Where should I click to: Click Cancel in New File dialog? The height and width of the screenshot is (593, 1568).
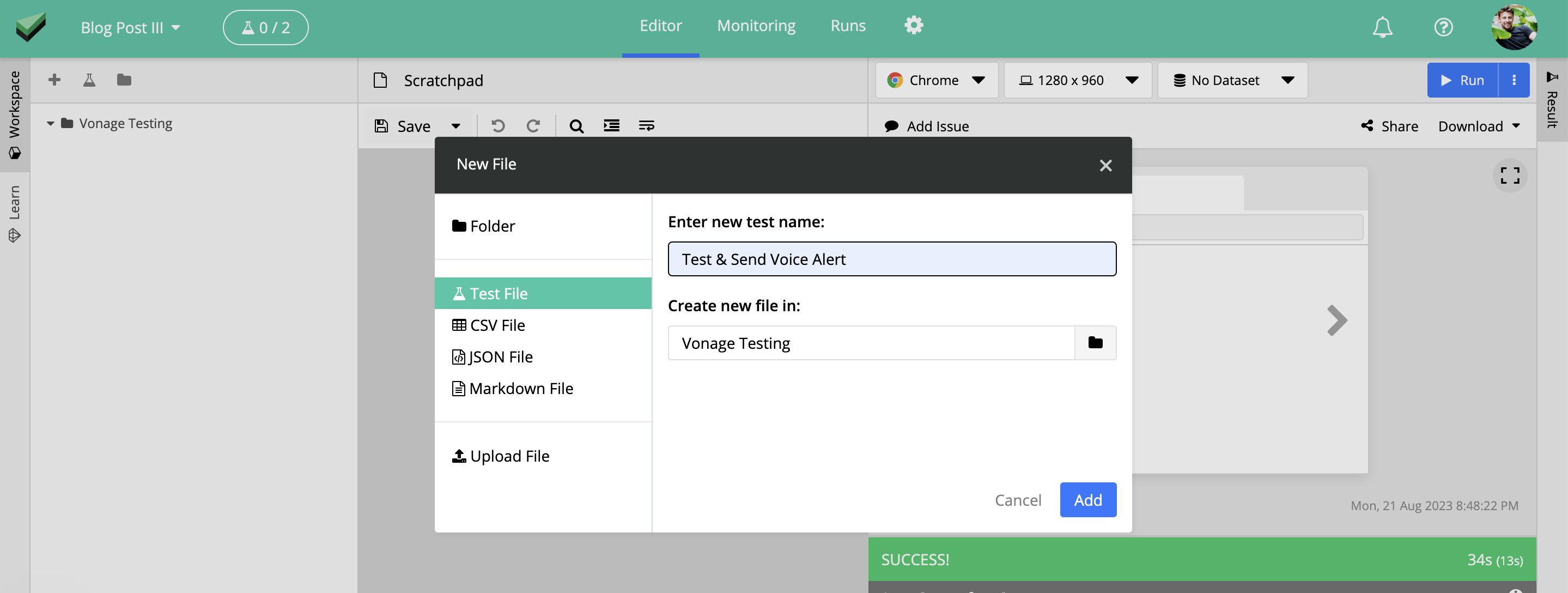[1018, 500]
